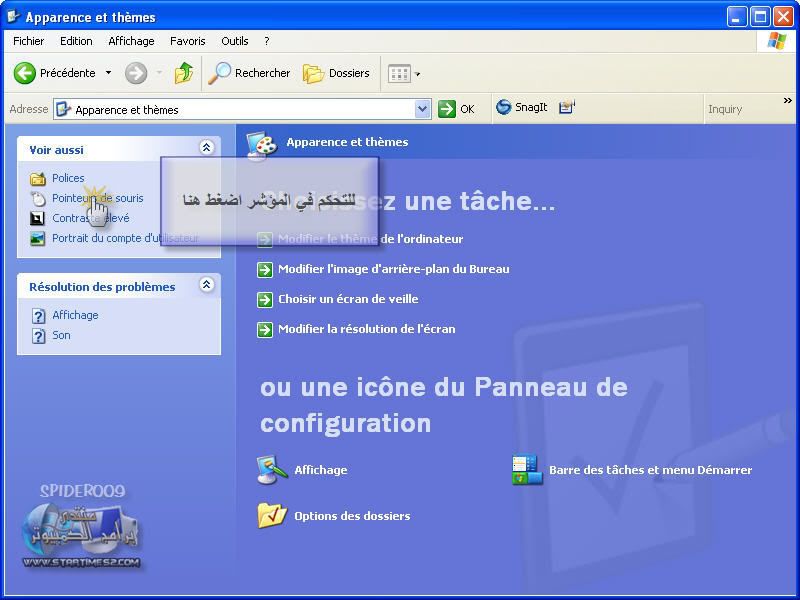
Task: Open Portrait du compte d'utilisateur link
Action: 125,238
